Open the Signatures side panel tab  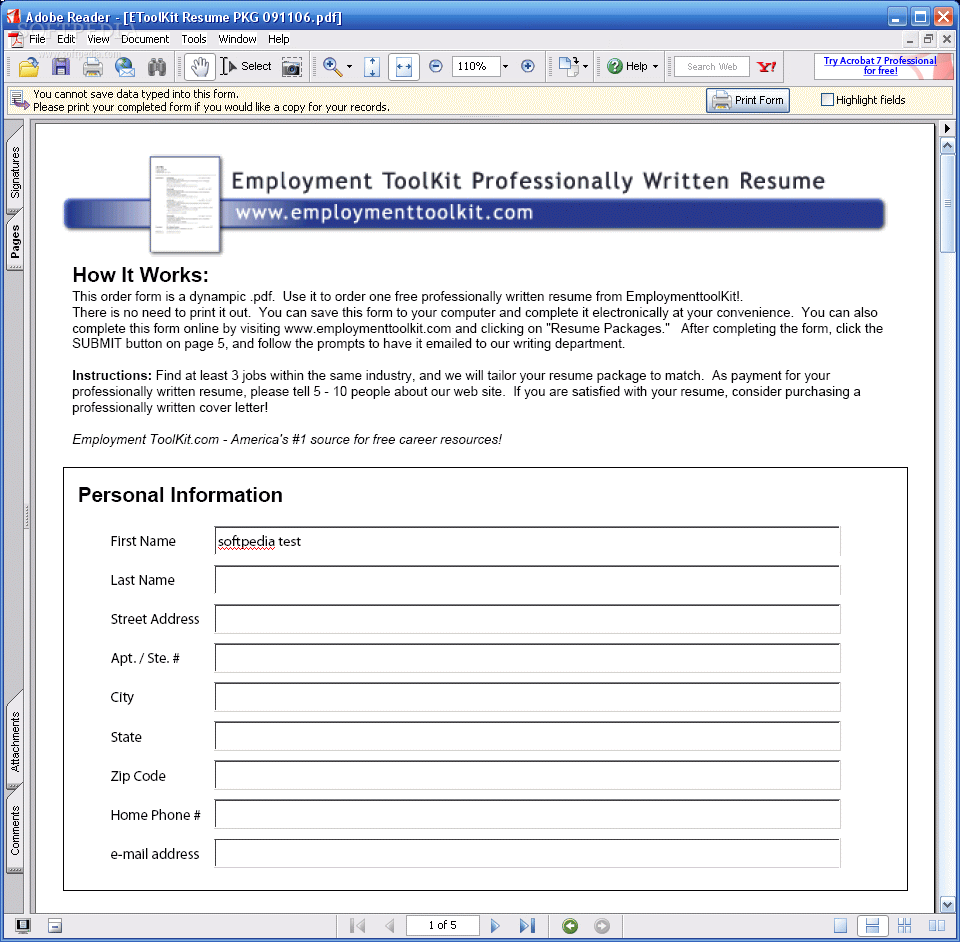(x=15, y=172)
